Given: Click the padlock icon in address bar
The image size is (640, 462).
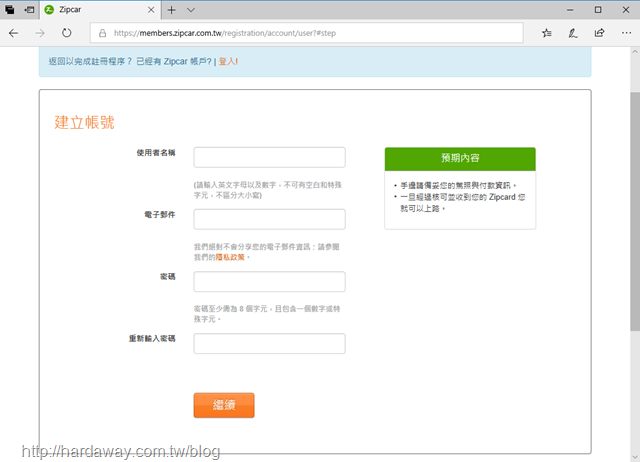Looking at the screenshot, I should click(102, 33).
